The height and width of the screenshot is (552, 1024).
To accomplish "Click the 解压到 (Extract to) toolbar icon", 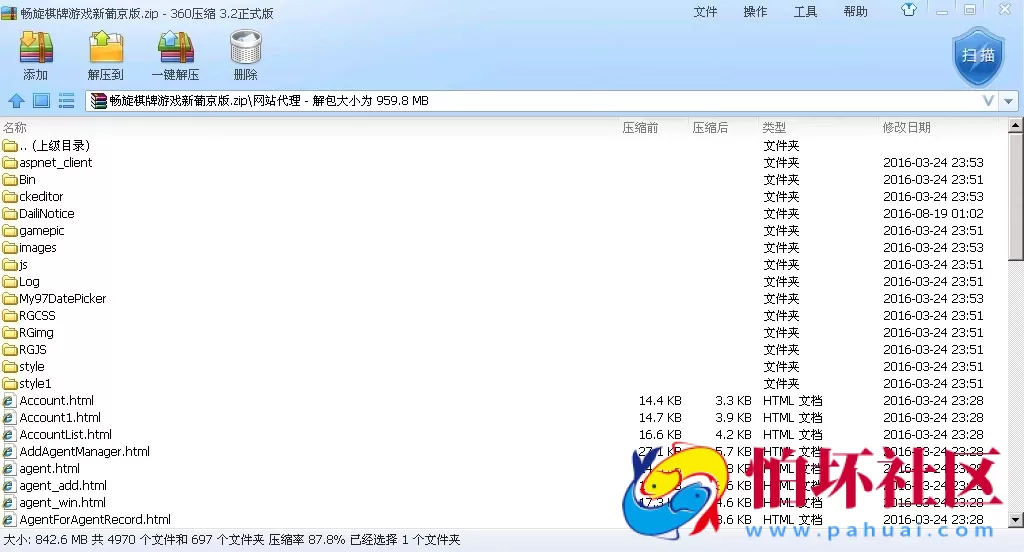I will coord(106,47).
